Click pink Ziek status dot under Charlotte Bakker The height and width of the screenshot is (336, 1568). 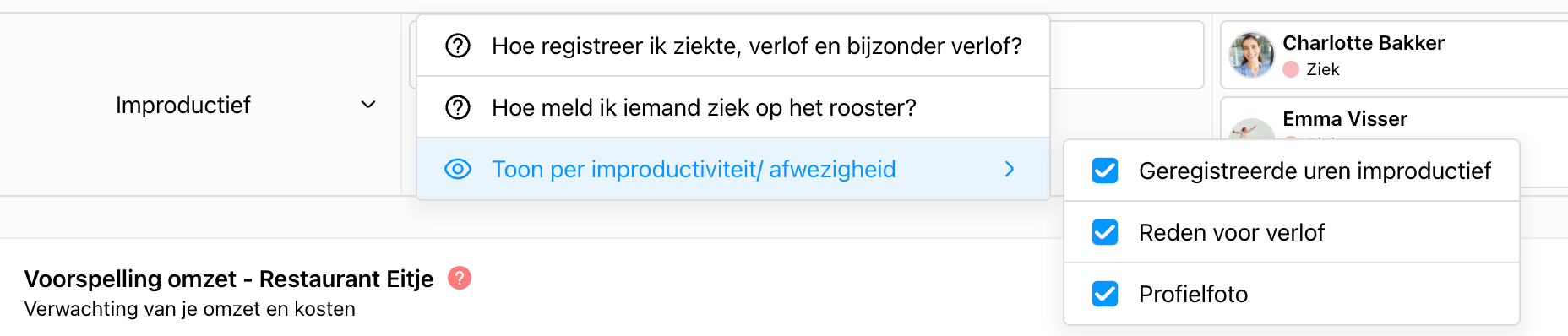(1291, 69)
